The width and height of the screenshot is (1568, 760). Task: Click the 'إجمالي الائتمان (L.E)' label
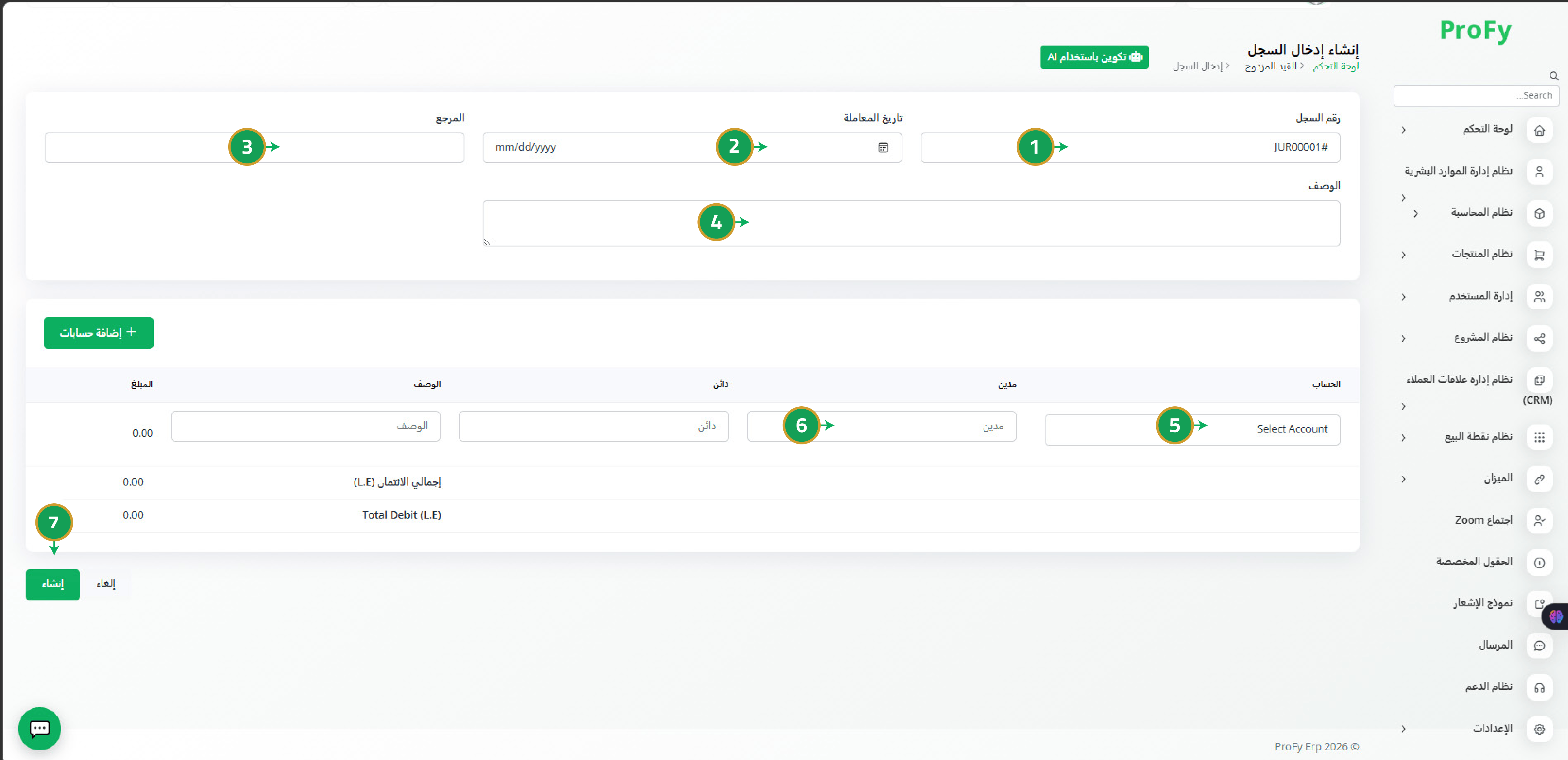pos(398,482)
